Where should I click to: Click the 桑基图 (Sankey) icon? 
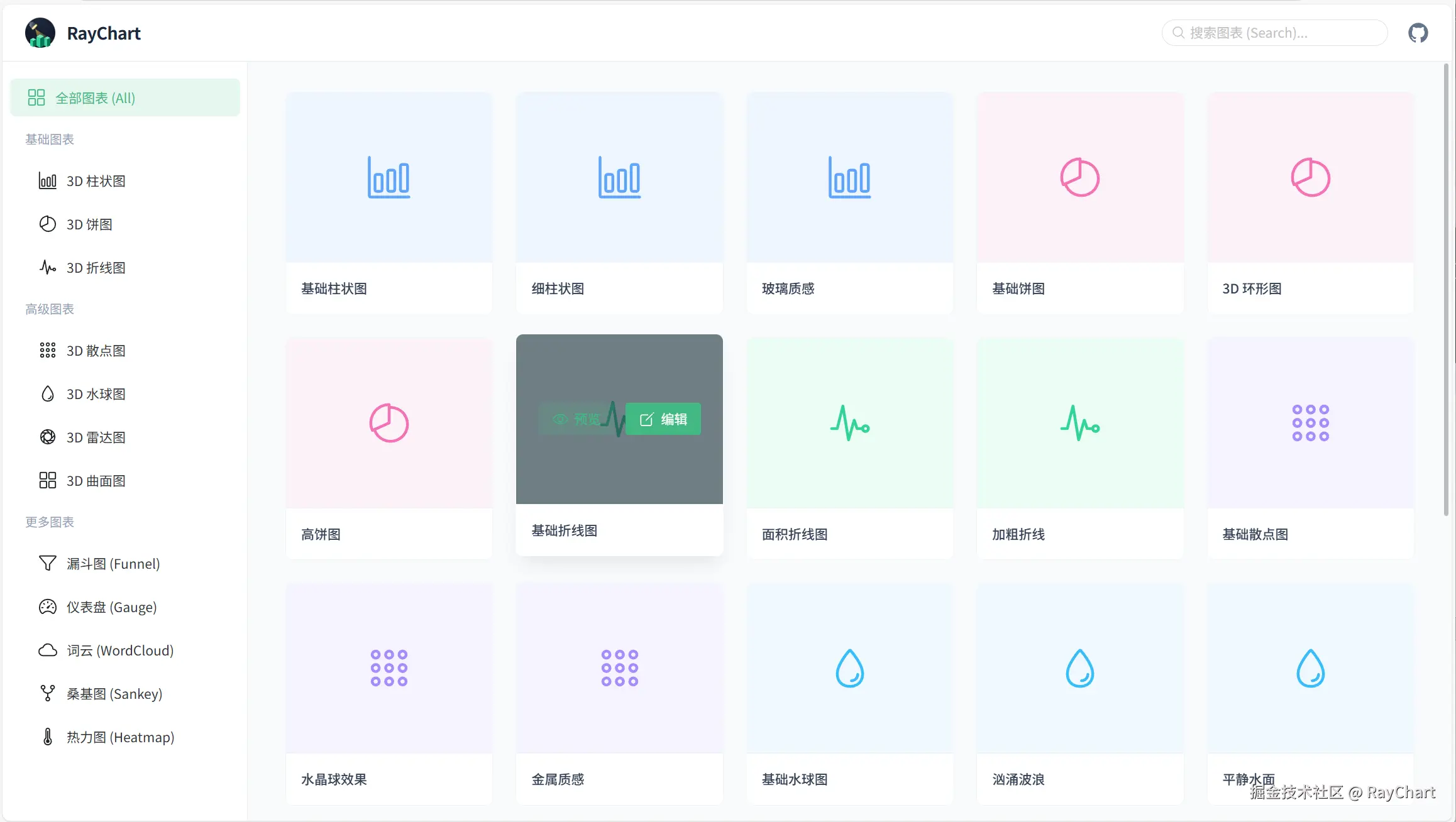[48, 694]
